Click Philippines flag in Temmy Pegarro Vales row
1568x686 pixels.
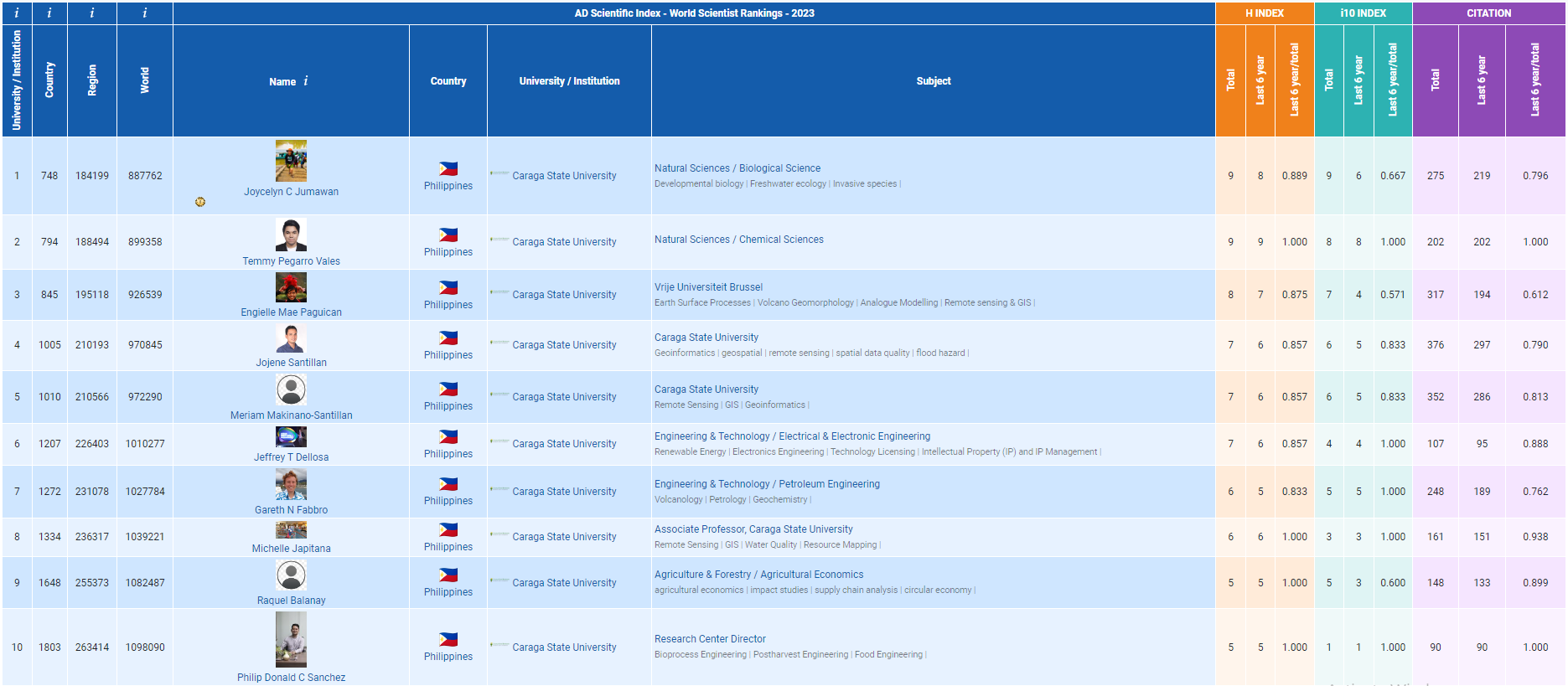[448, 235]
